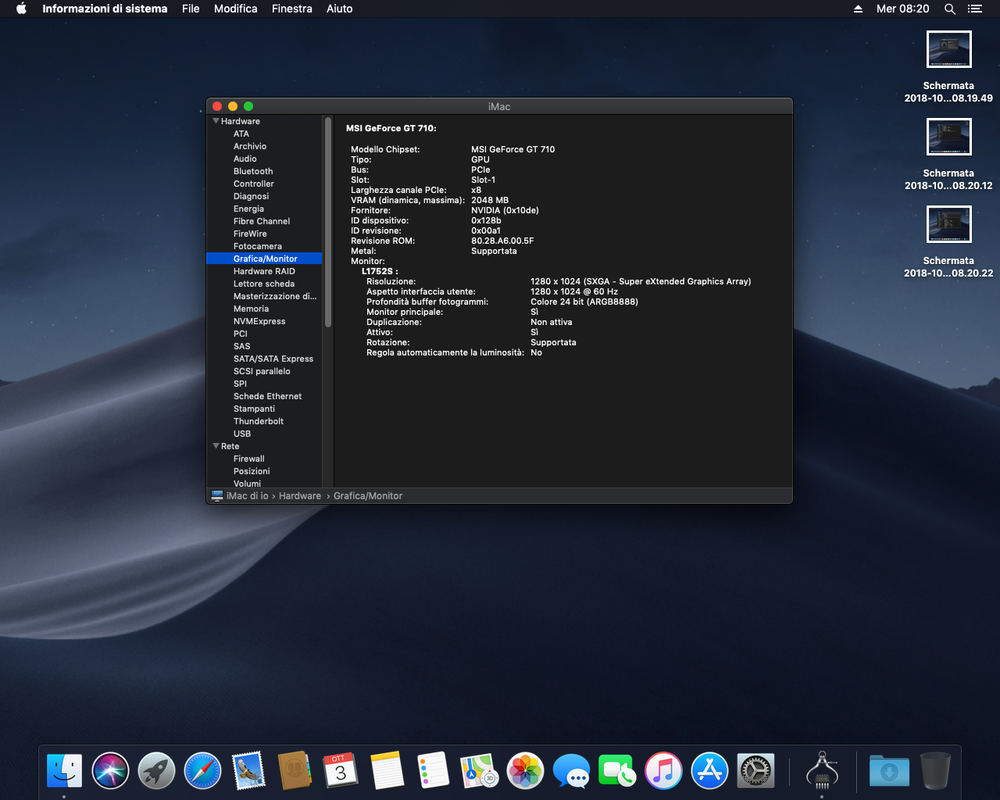Open Trash in Dock
The image size is (1000, 800).
pyautogui.click(x=935, y=771)
